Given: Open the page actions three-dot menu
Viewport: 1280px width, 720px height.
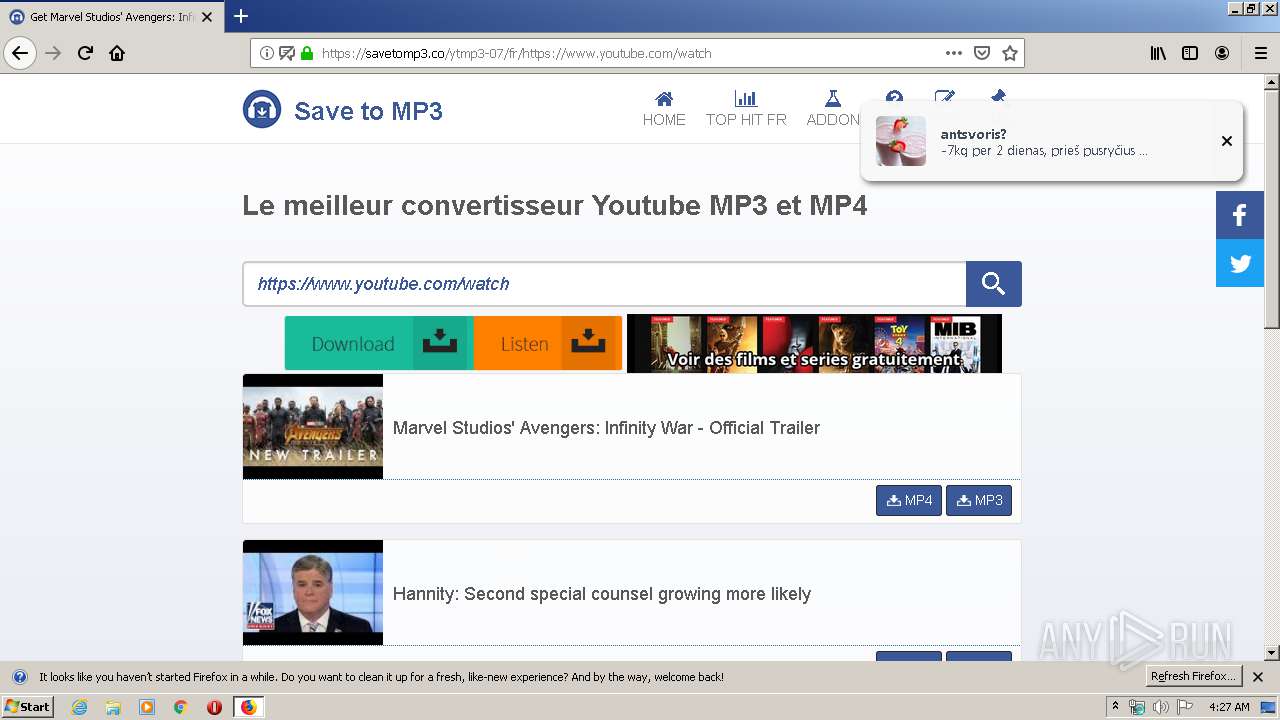Looking at the screenshot, I should (x=954, y=53).
